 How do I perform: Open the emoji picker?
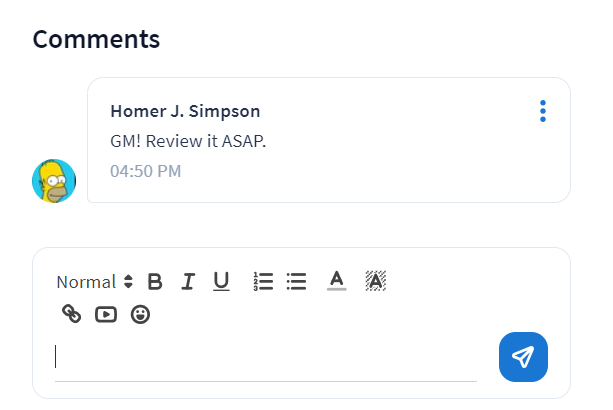pos(140,314)
